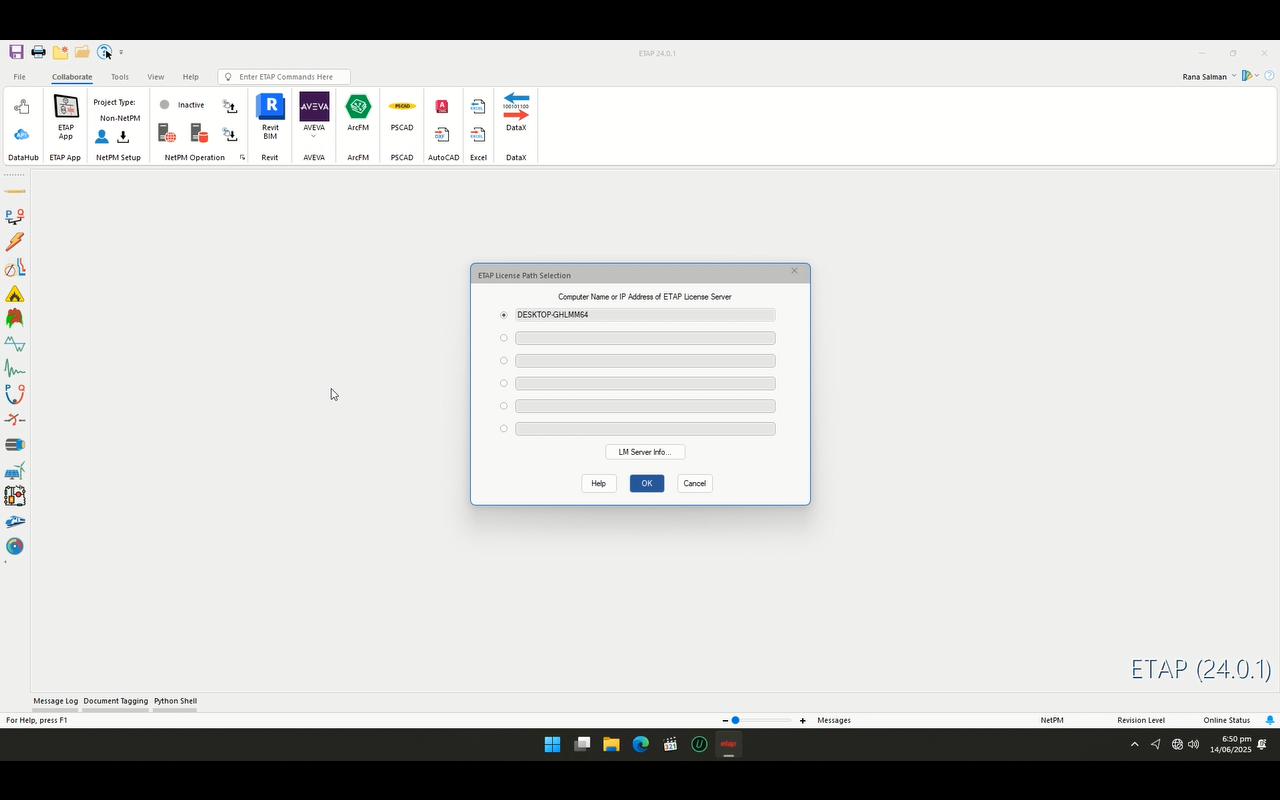This screenshot has width=1280, height=800.
Task: Click the LM Server Info button
Action: click(x=645, y=452)
